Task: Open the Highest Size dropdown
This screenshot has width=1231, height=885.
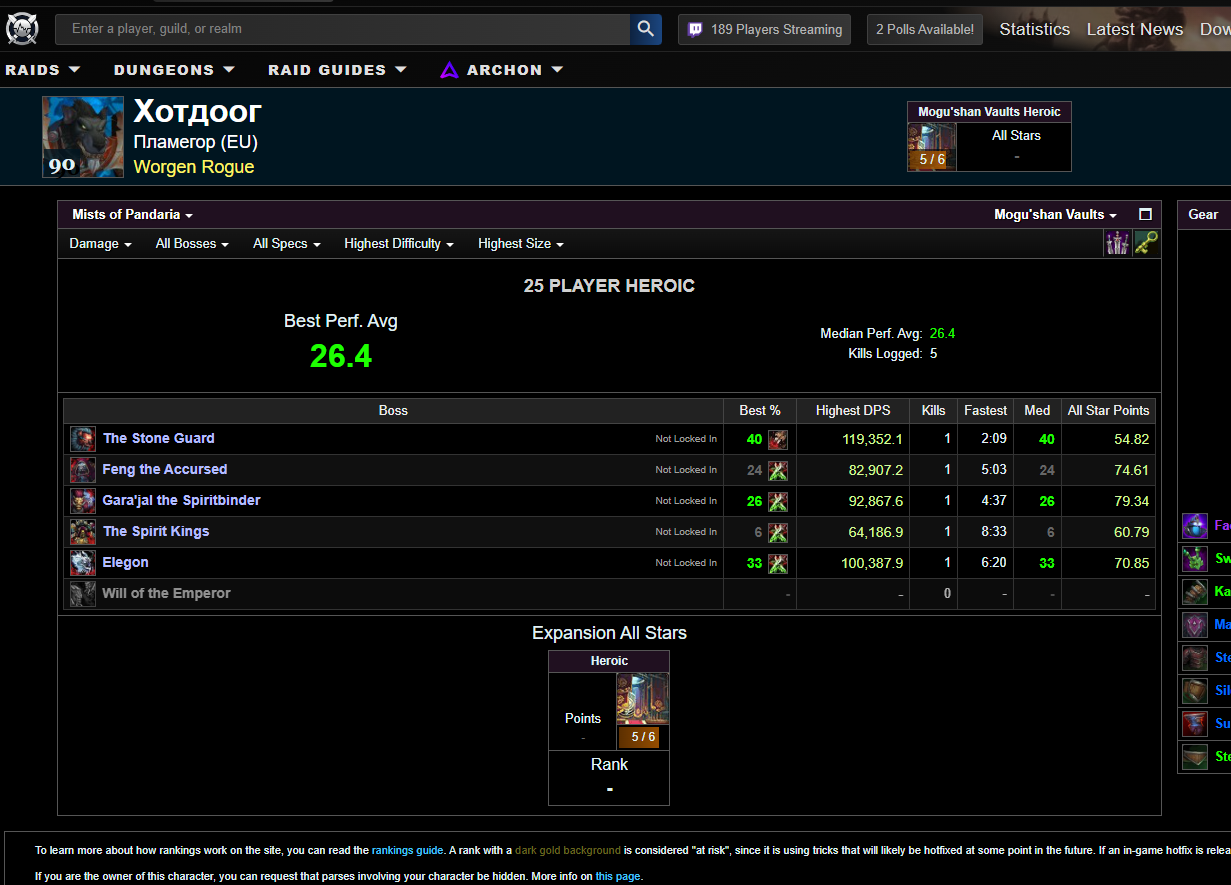Action: (x=521, y=244)
